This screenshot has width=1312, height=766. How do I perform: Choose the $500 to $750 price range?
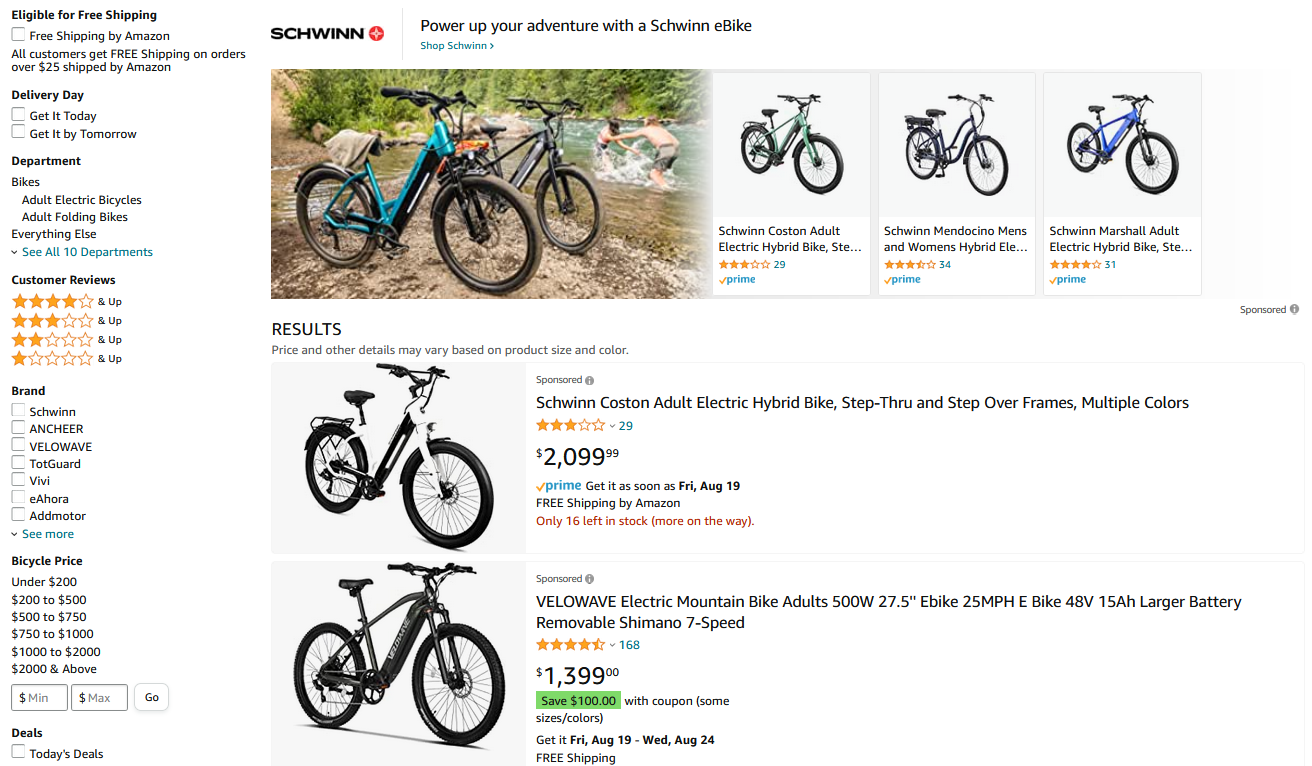pos(49,617)
